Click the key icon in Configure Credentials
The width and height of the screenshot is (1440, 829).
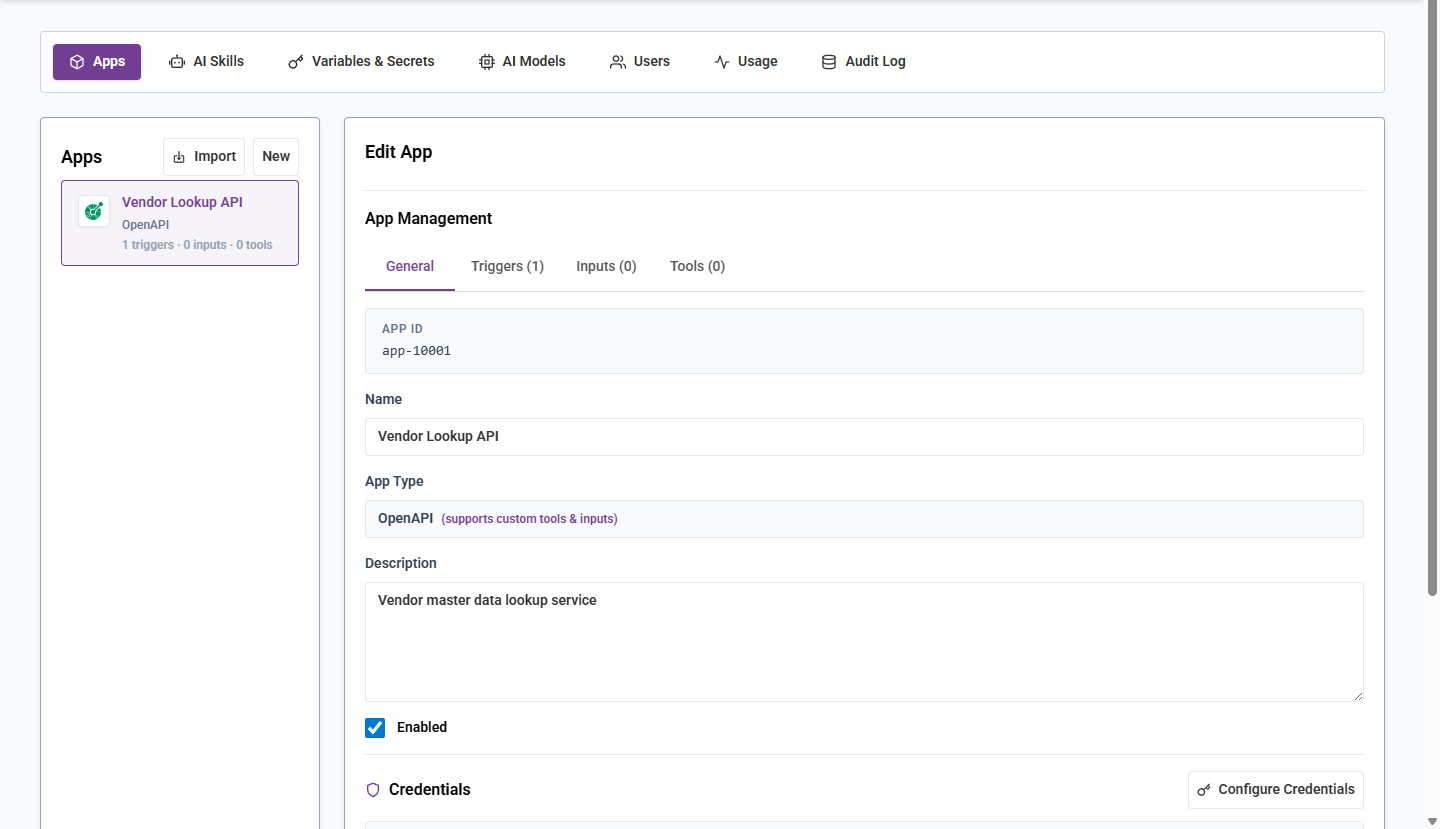point(1204,790)
